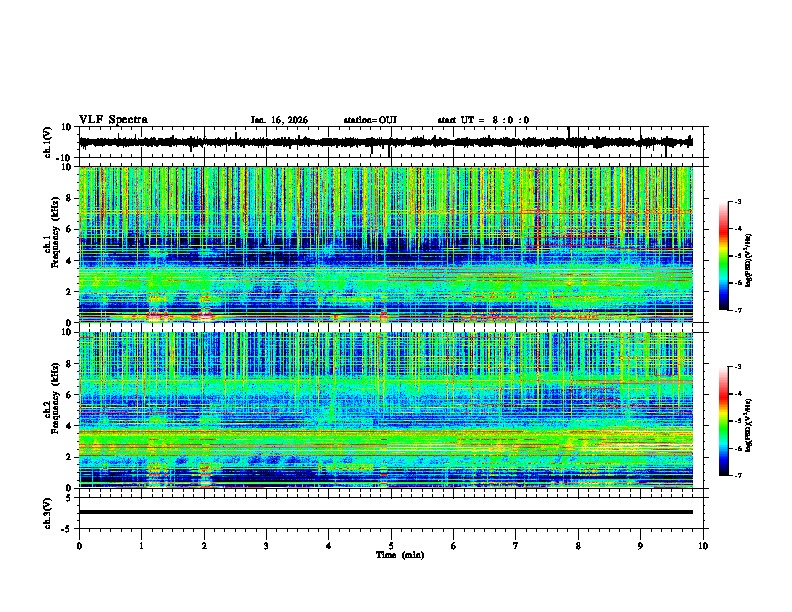This screenshot has height=612, width=792.
Task: Click tick label "5" on the Time axis
Action: 391,546
